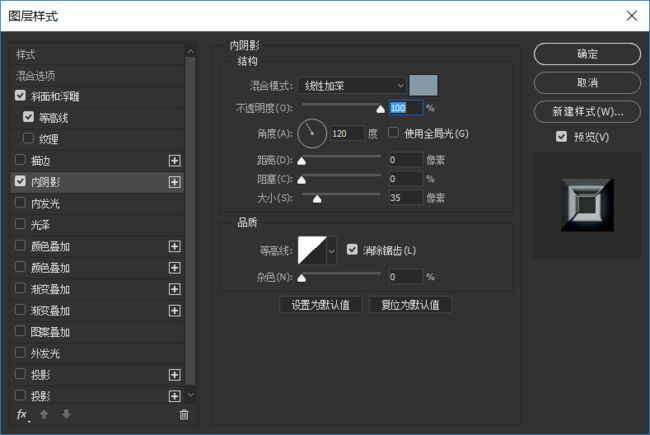Click the 不透明度 value field showing 100
The width and height of the screenshot is (650, 435).
click(406, 108)
